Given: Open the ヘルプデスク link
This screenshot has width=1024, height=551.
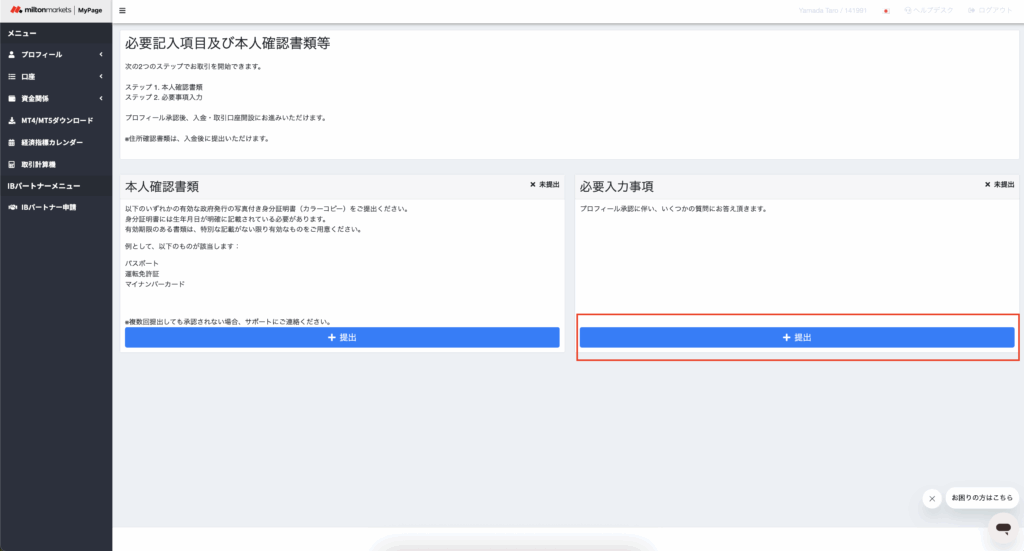Looking at the screenshot, I should point(929,10).
